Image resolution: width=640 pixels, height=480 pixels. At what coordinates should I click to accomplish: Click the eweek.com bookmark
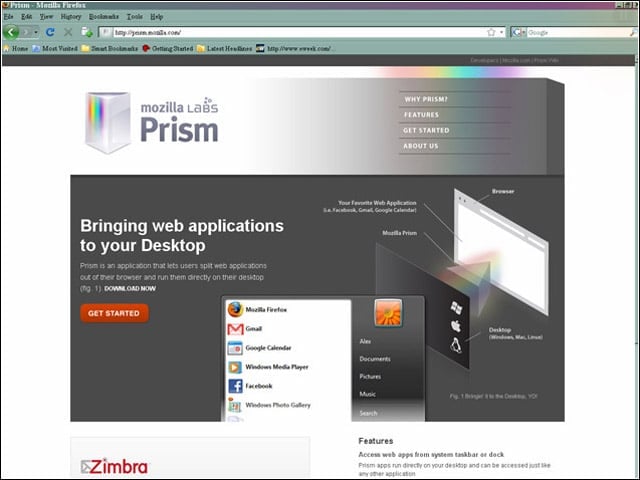[x=296, y=49]
